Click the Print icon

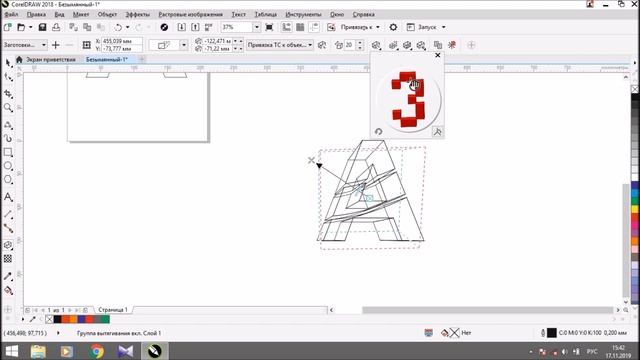click(56, 27)
